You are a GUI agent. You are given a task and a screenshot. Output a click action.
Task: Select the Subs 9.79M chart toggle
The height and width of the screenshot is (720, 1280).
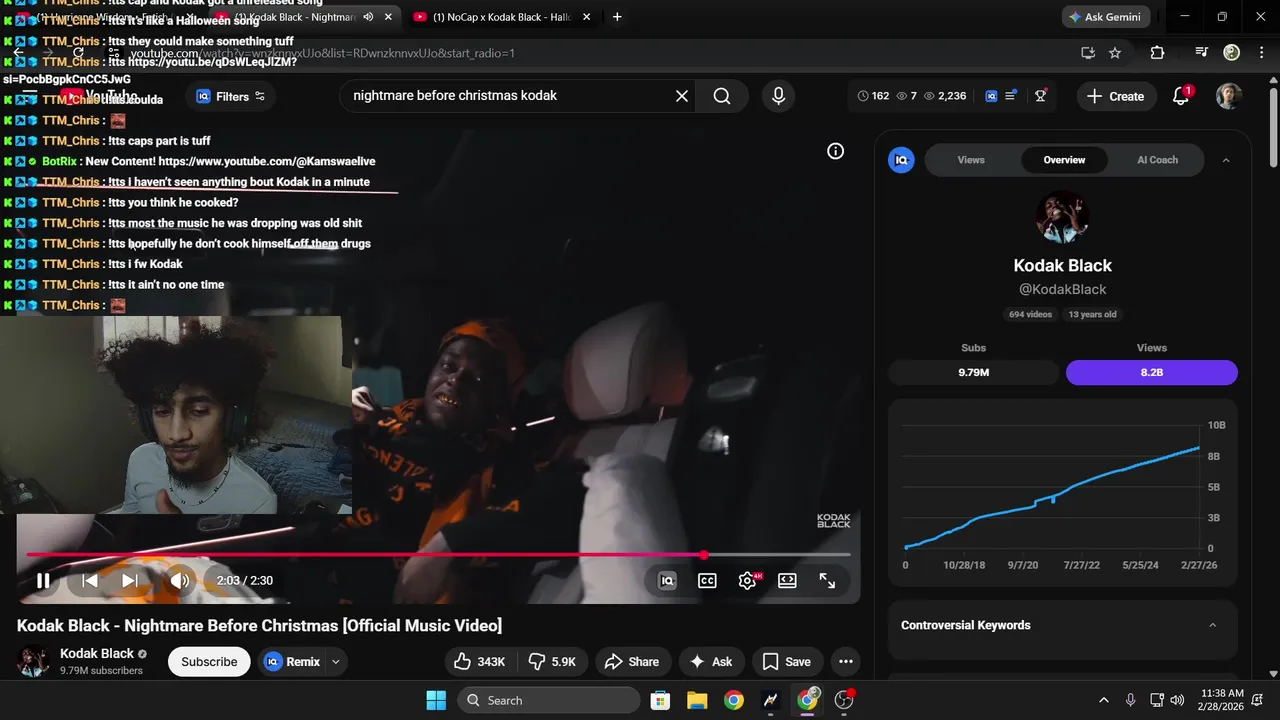973,372
